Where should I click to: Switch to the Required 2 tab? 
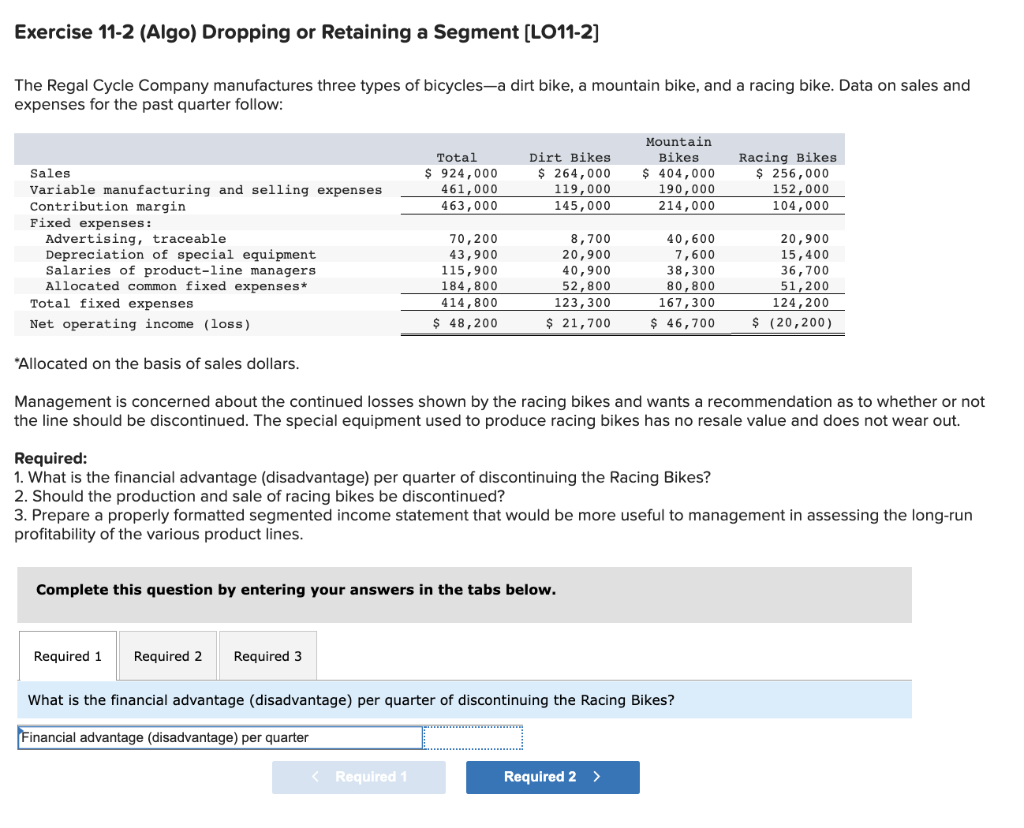point(167,656)
